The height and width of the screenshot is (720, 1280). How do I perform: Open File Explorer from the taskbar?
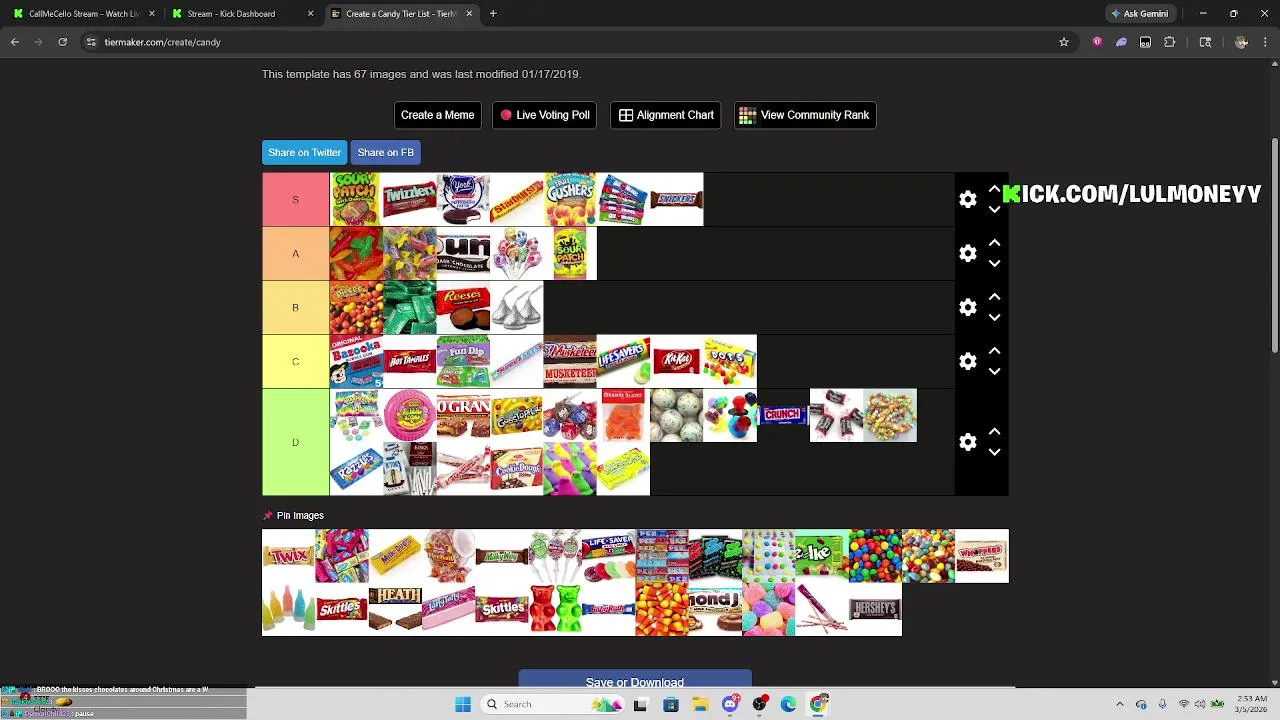(x=700, y=704)
